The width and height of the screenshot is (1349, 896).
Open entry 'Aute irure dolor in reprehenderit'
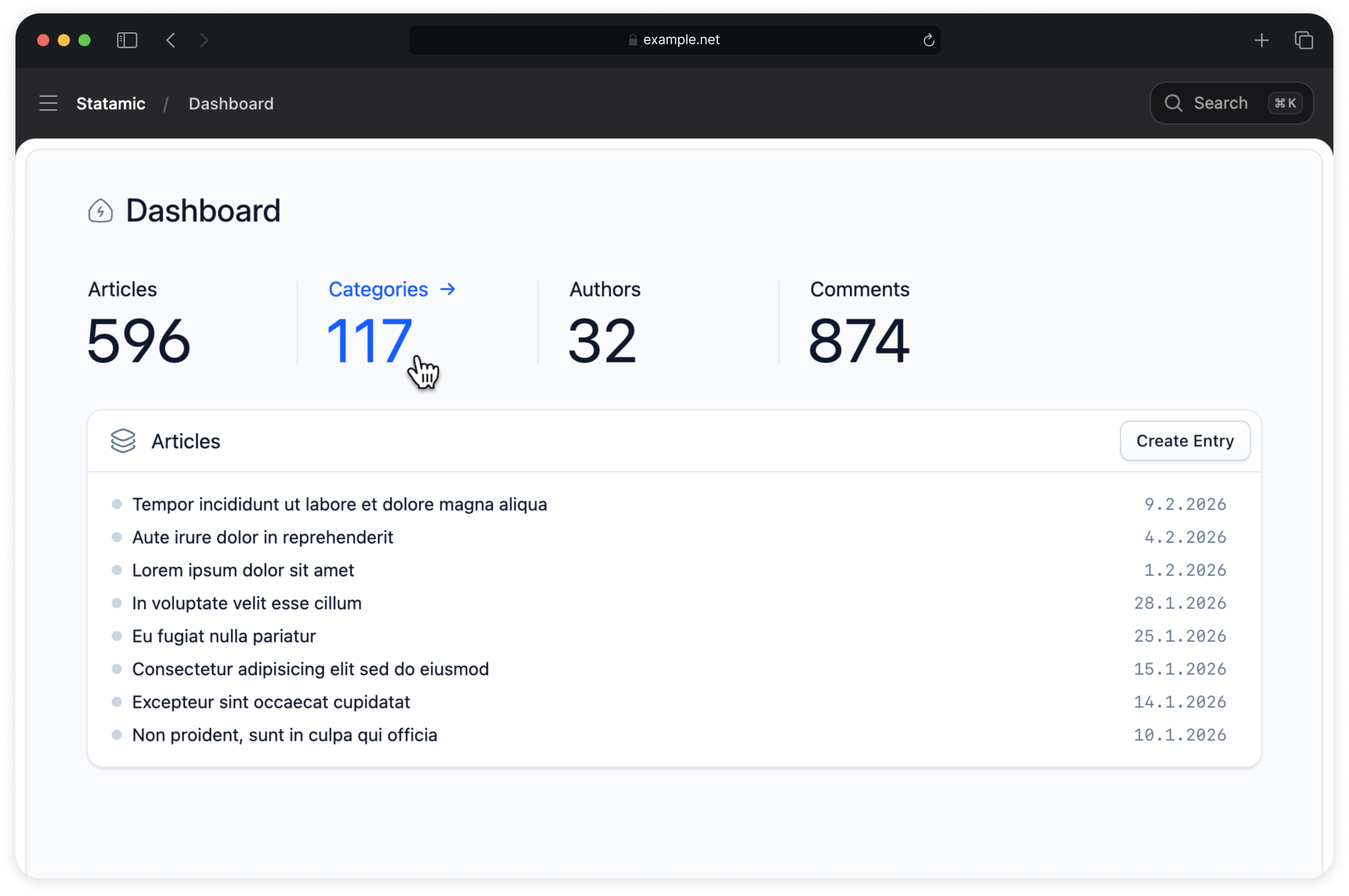click(x=263, y=537)
